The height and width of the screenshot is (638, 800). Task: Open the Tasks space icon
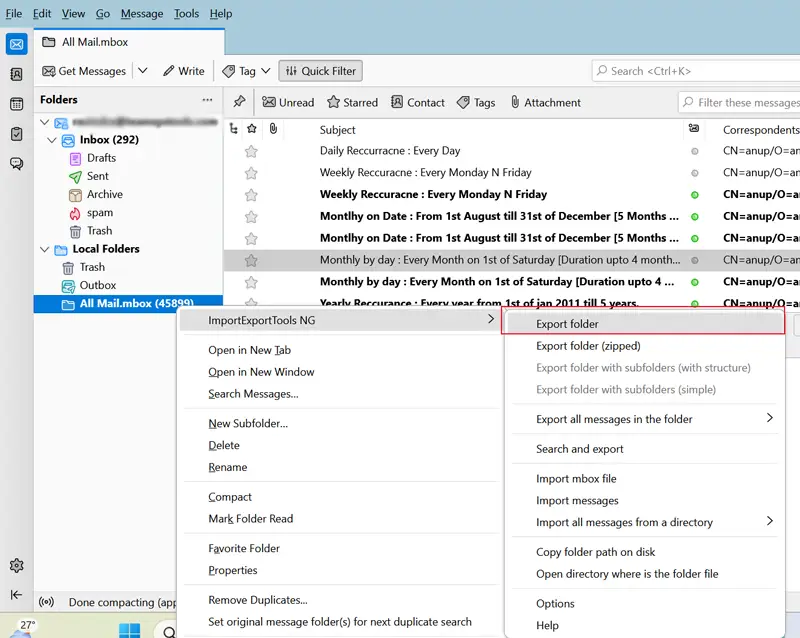click(16, 134)
